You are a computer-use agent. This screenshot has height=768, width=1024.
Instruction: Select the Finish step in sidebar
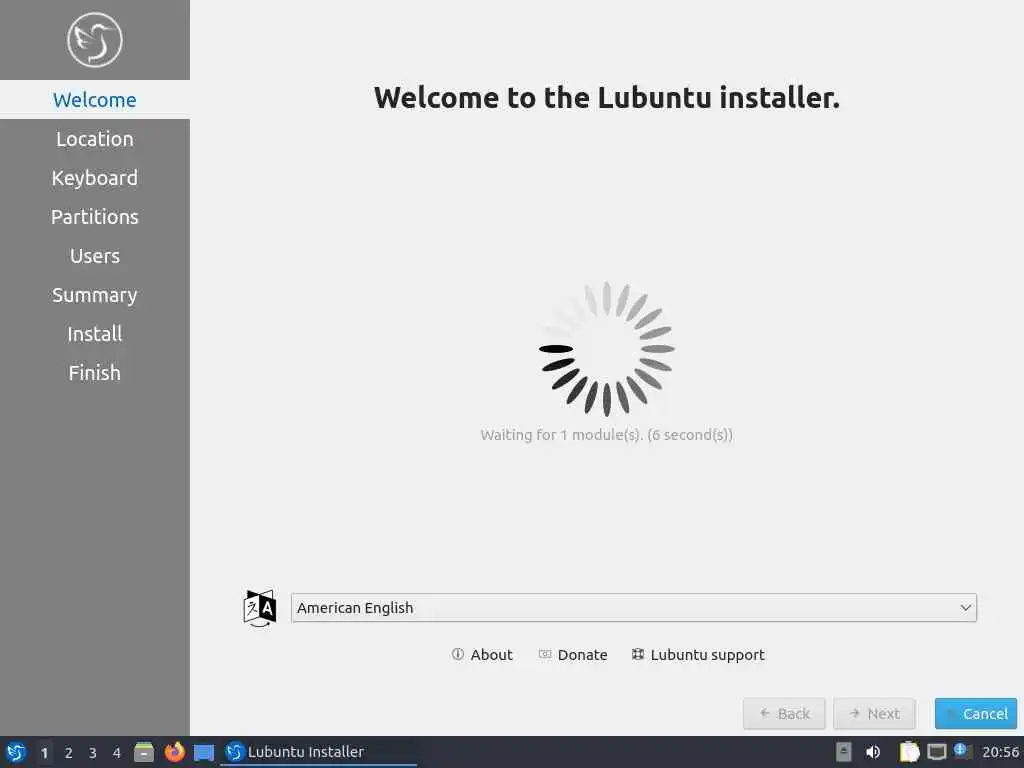click(95, 373)
